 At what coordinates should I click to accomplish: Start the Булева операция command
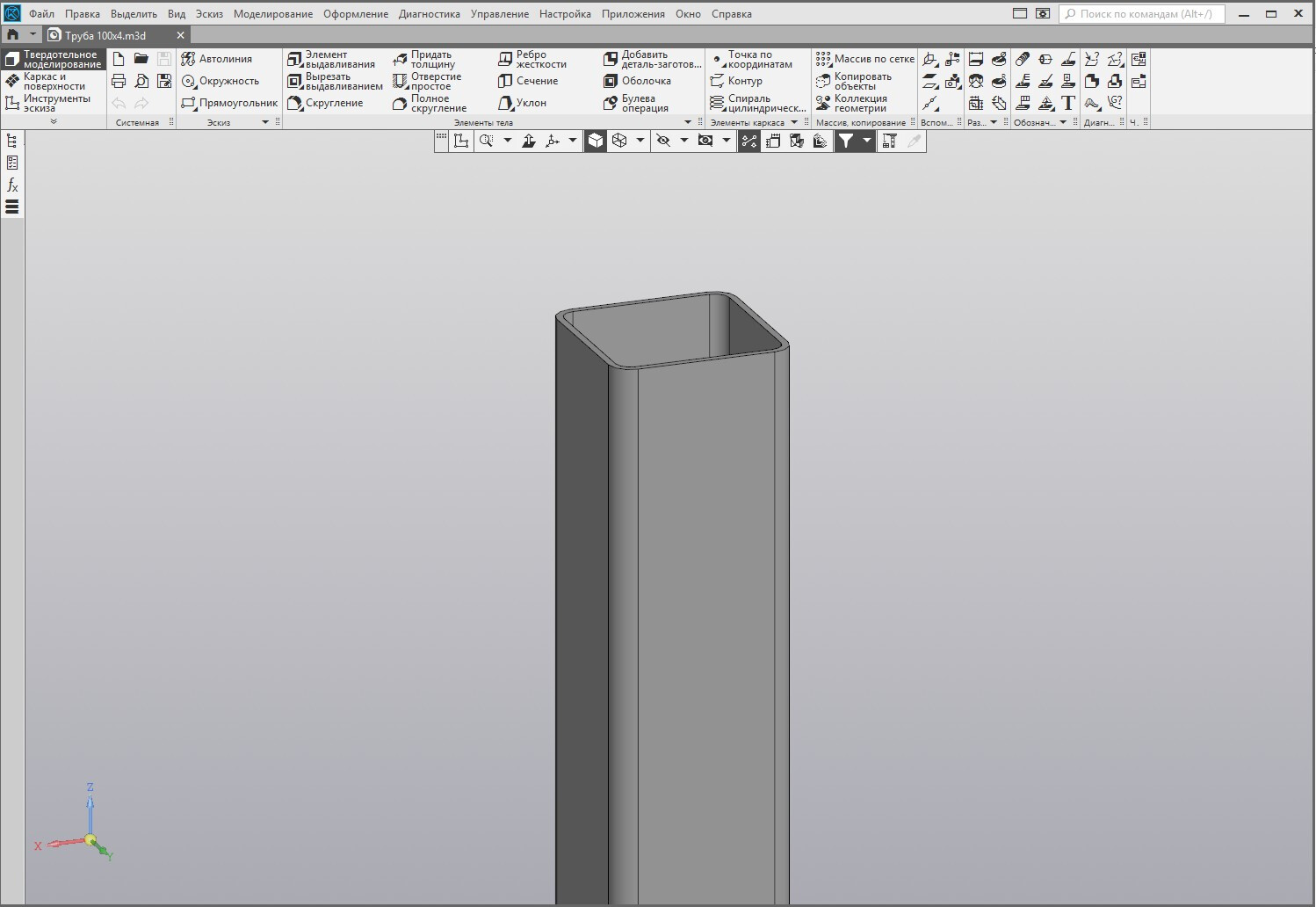point(636,103)
